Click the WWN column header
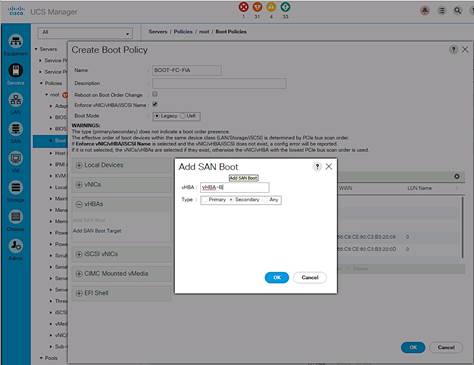Viewport: 474px width, 365px height. point(346,188)
